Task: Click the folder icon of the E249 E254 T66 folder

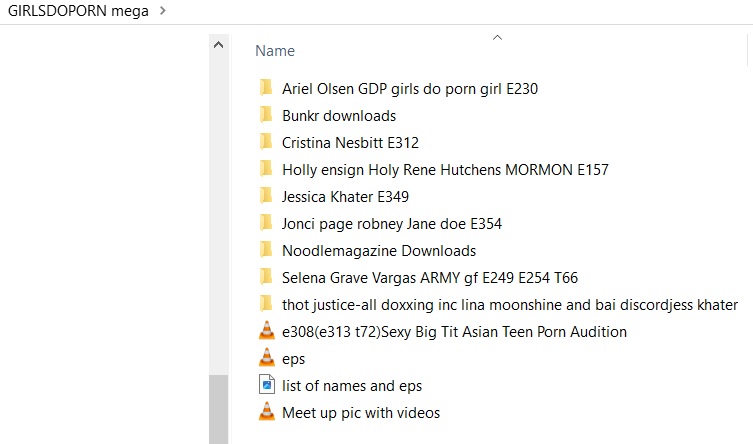Action: (266, 277)
